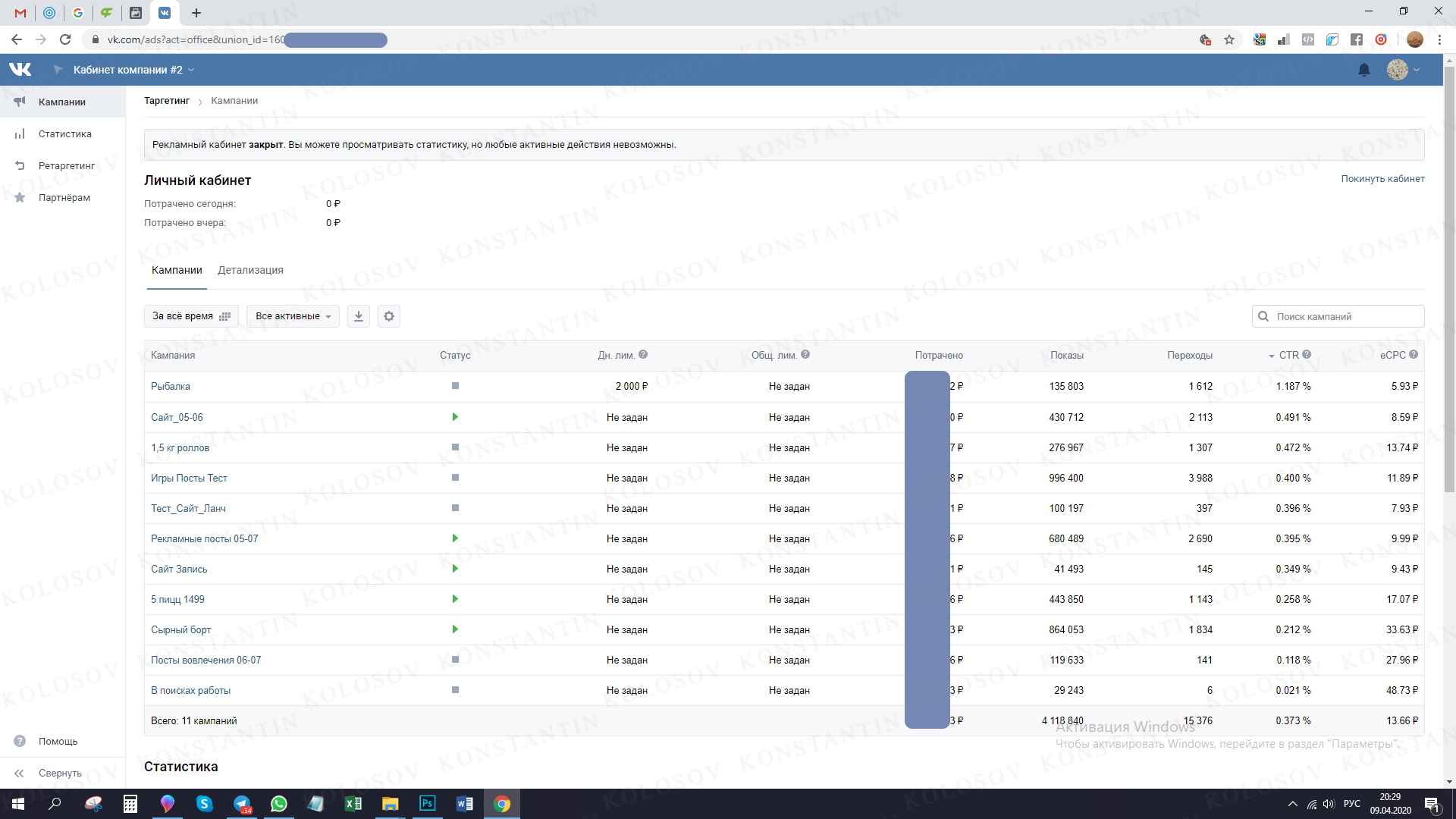
Task: Click the notifications bell icon
Action: [x=1364, y=70]
